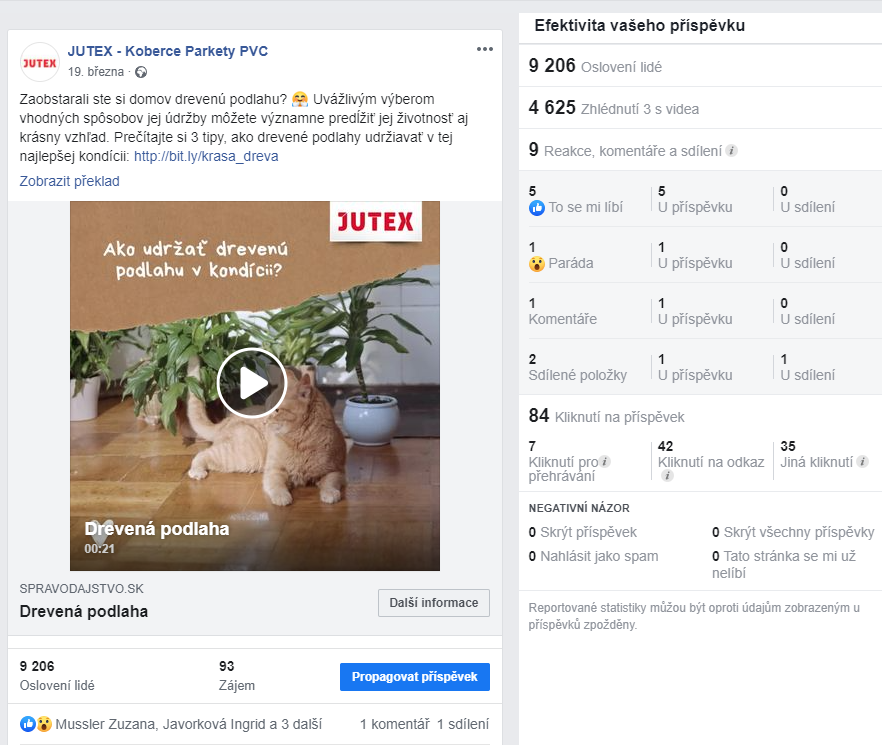Viewport: 882px width, 745px height.
Task: Open the 1 sdílení link
Action: tap(463, 724)
